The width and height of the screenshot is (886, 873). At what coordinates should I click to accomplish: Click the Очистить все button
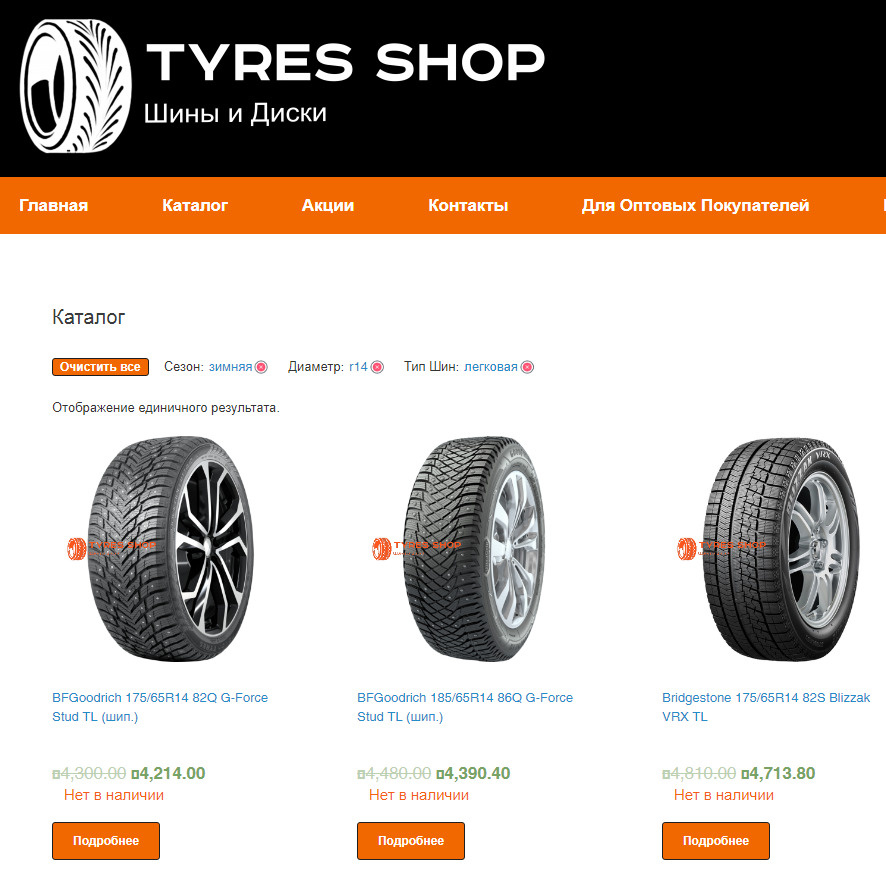tap(101, 367)
